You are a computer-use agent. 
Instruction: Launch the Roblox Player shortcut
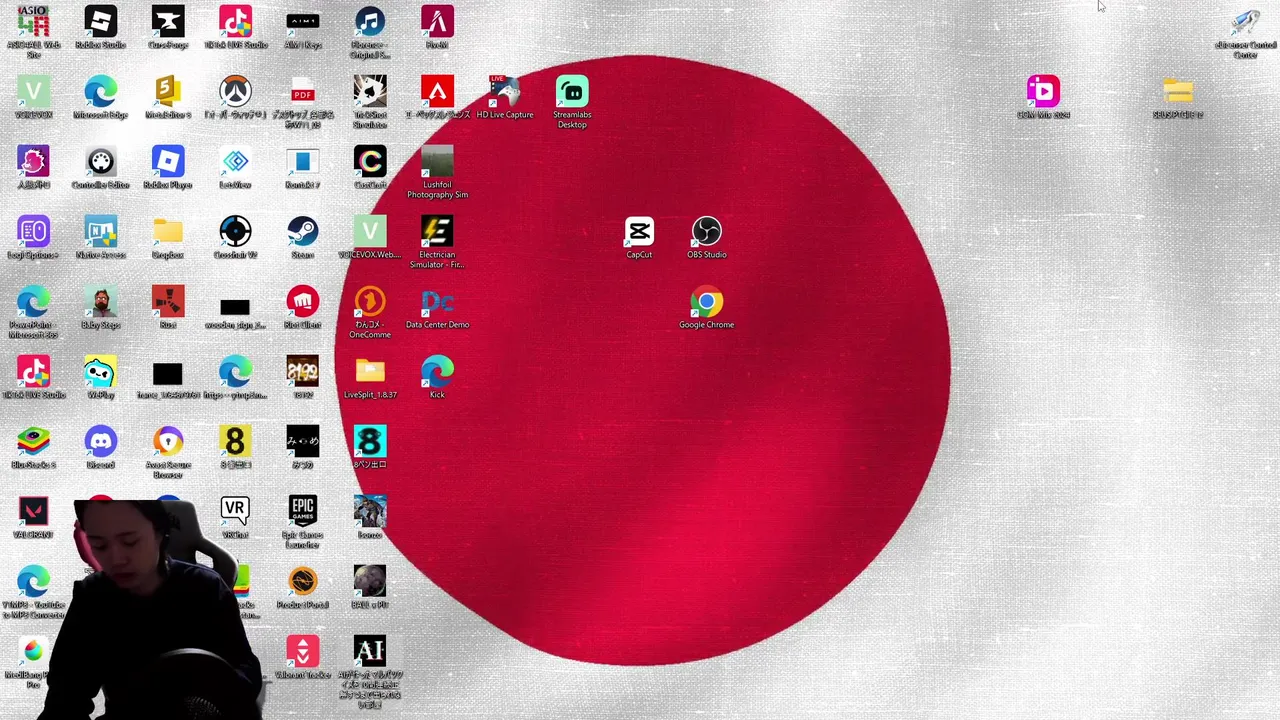click(168, 167)
